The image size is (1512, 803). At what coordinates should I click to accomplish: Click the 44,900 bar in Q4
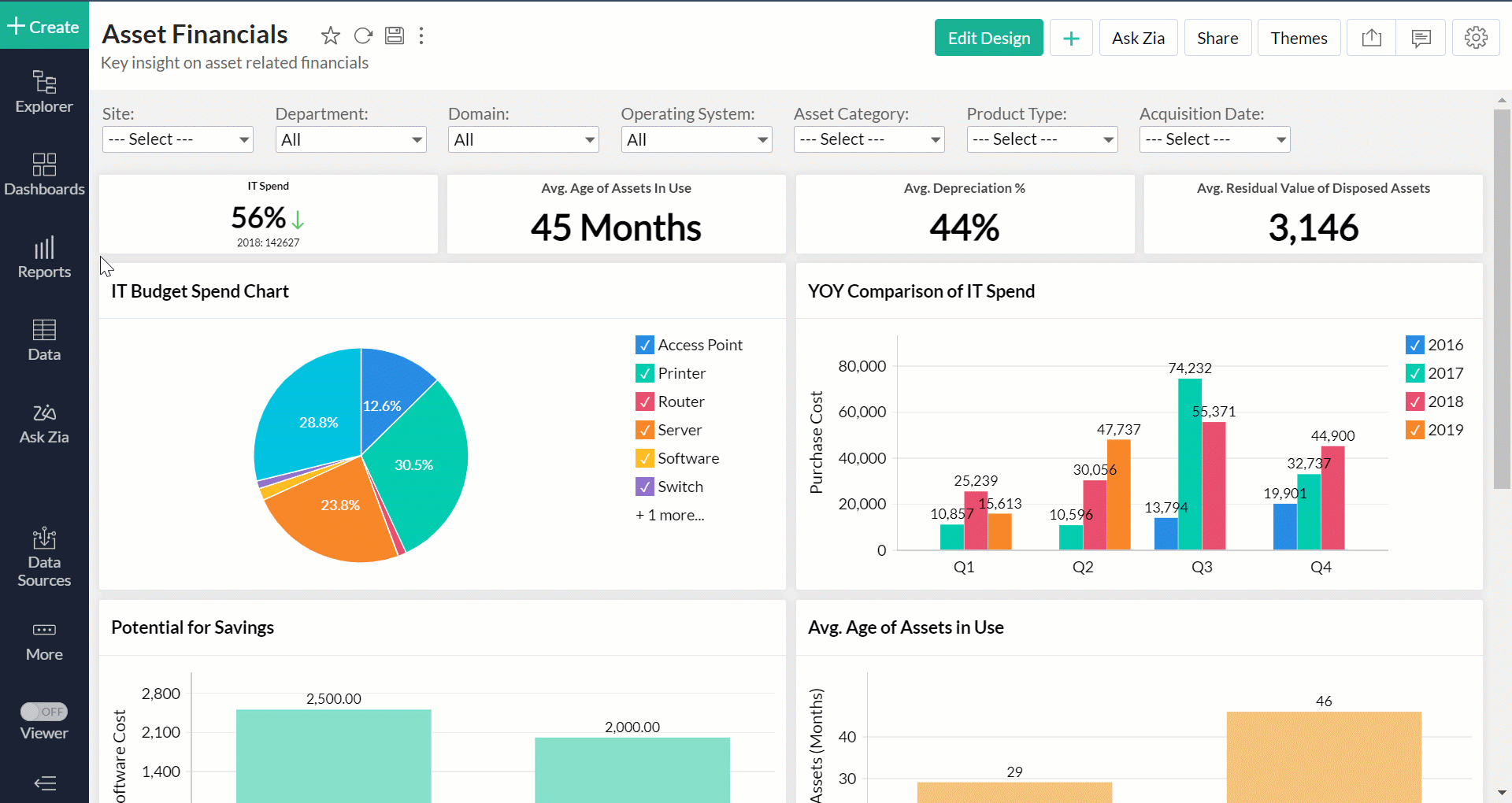click(x=1332, y=498)
